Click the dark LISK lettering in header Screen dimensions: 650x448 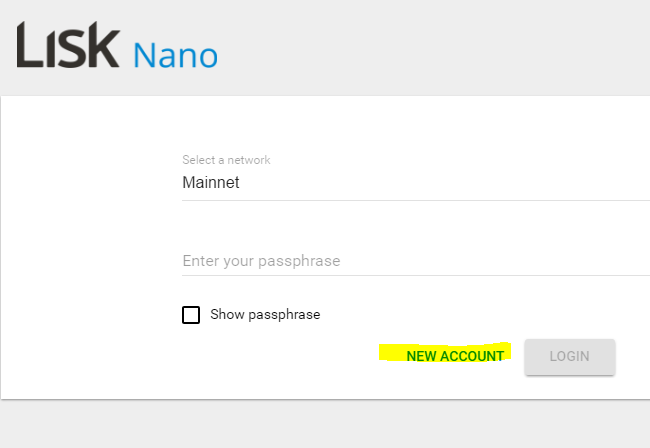68,45
